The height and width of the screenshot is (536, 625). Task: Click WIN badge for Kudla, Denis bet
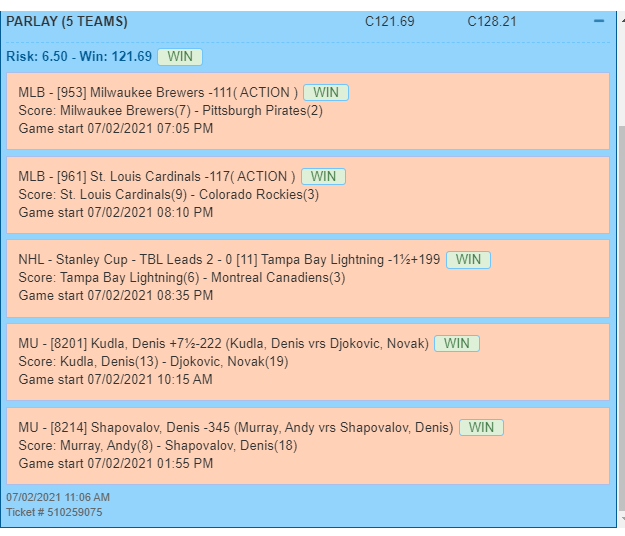[457, 344]
